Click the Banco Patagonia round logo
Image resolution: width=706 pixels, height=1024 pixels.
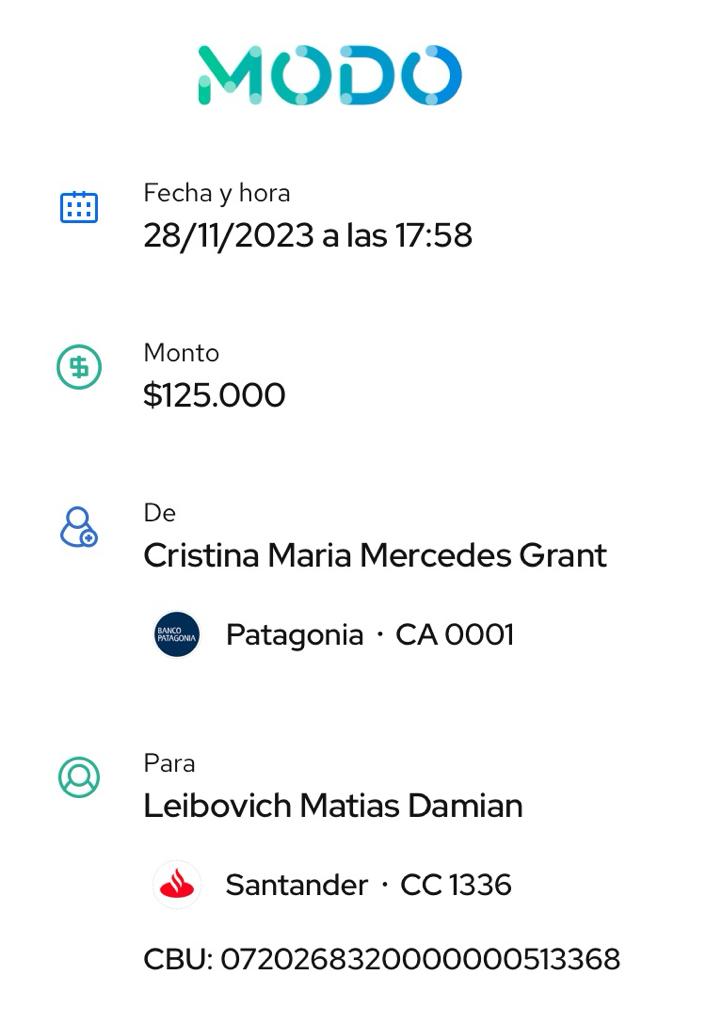[177, 635]
